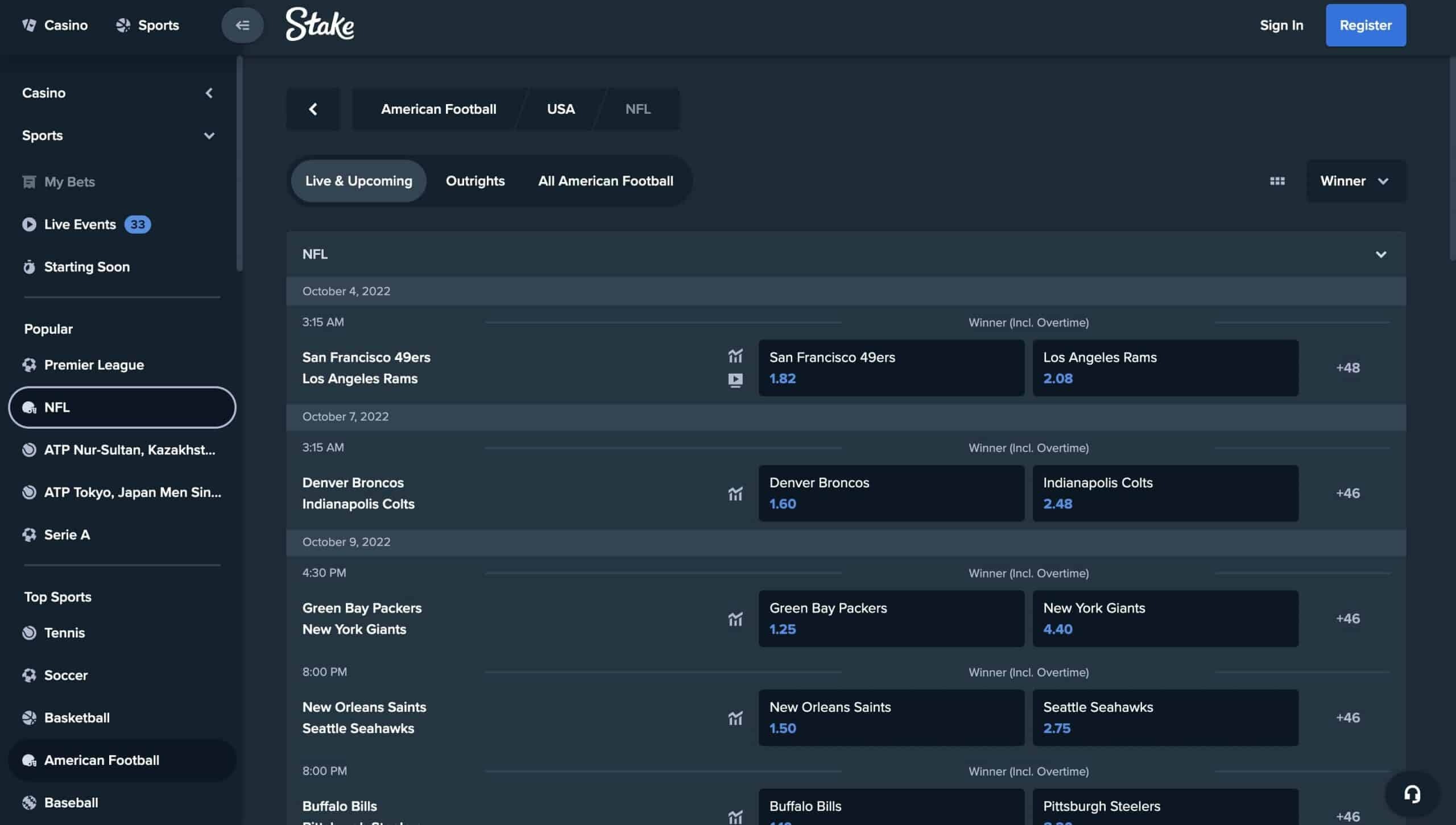Collapse the NFL league section chevron
The image size is (1456, 825).
click(x=1380, y=254)
